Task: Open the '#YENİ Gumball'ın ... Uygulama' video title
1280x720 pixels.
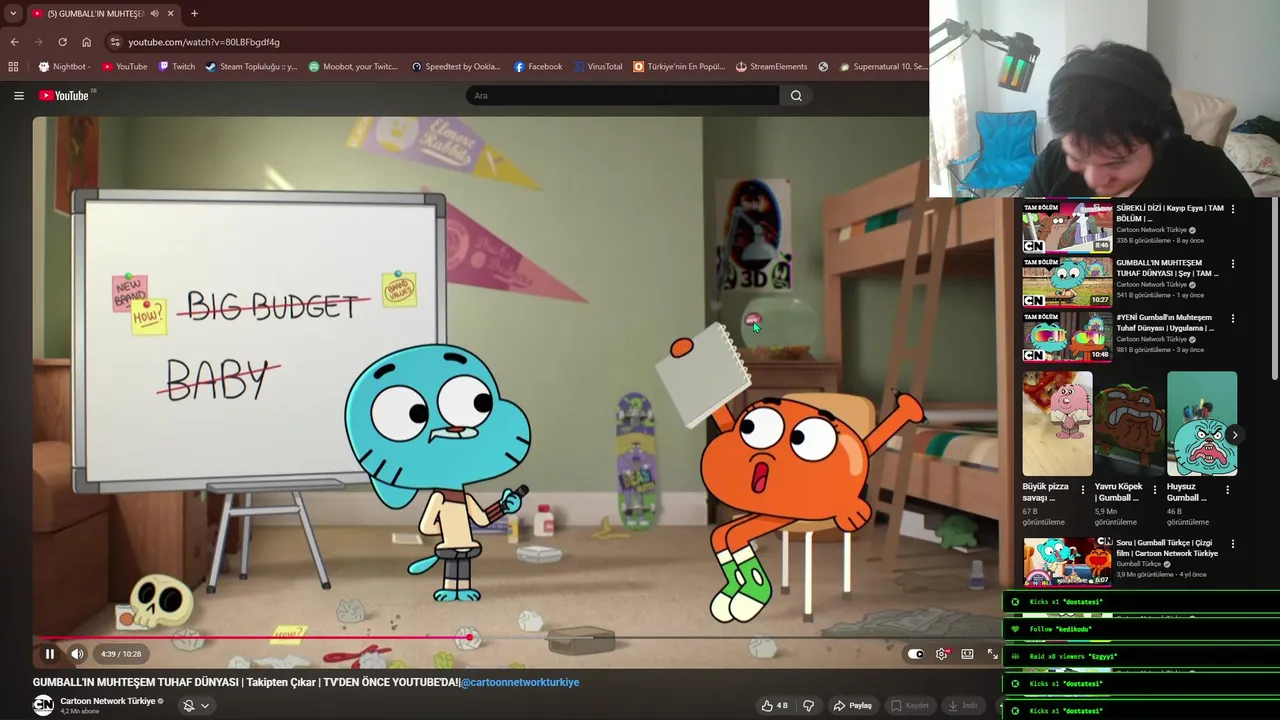Action: pos(1165,323)
